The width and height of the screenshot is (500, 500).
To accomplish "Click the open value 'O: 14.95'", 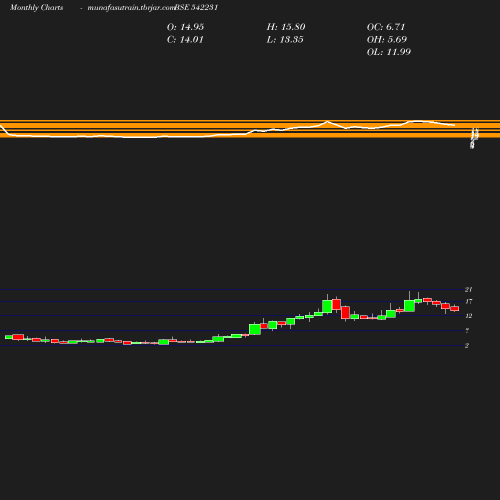I will click(185, 27).
